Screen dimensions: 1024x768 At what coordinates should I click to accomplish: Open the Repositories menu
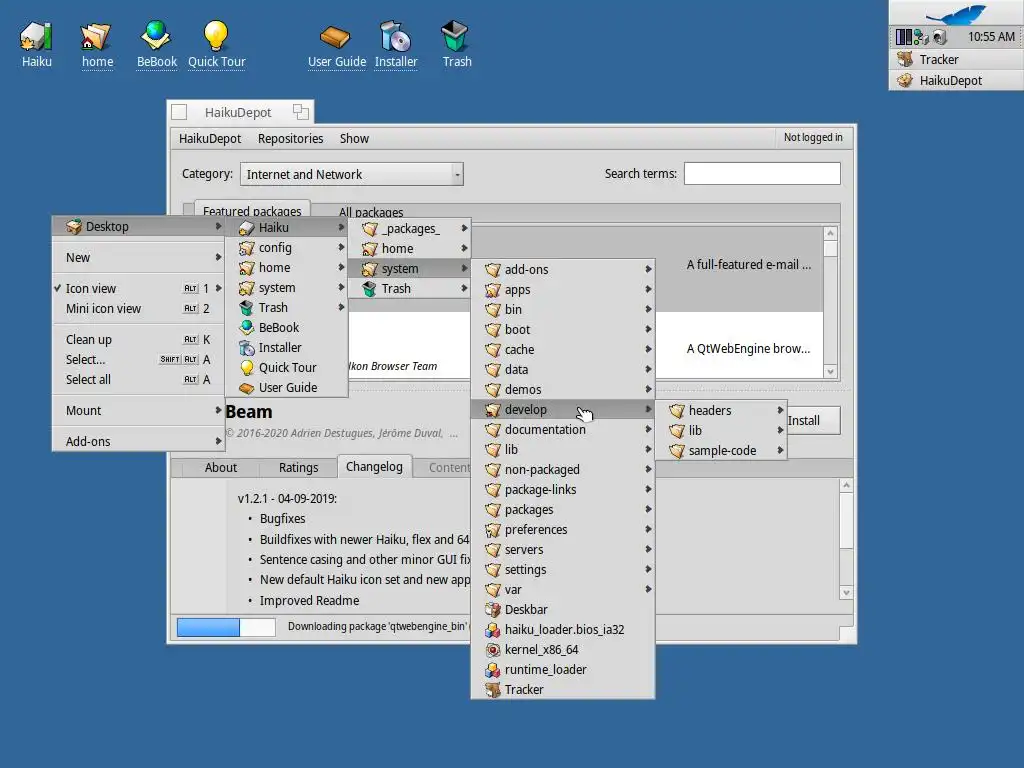[291, 138]
